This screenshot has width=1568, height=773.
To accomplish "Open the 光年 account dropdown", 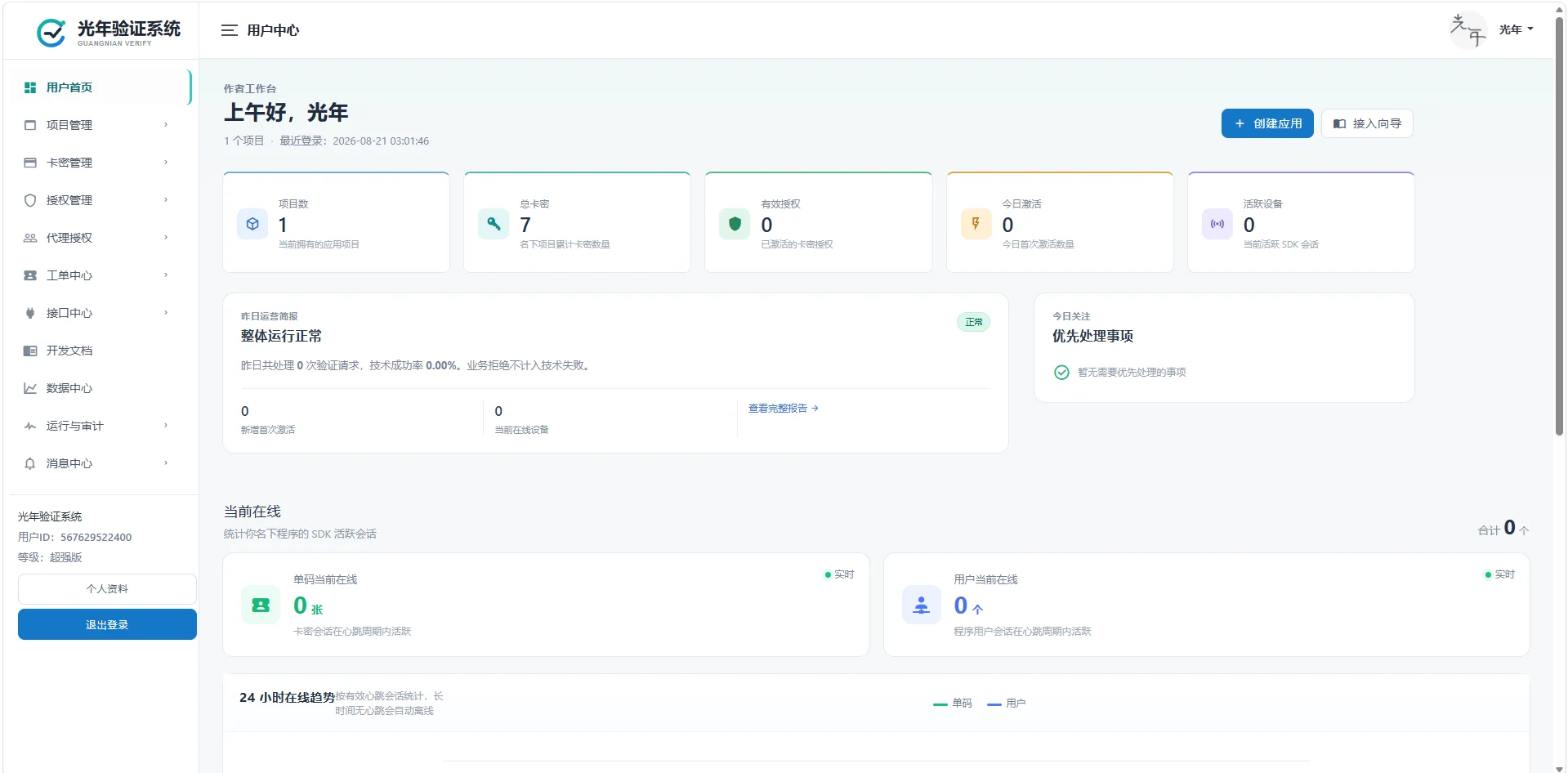I will (x=1516, y=29).
